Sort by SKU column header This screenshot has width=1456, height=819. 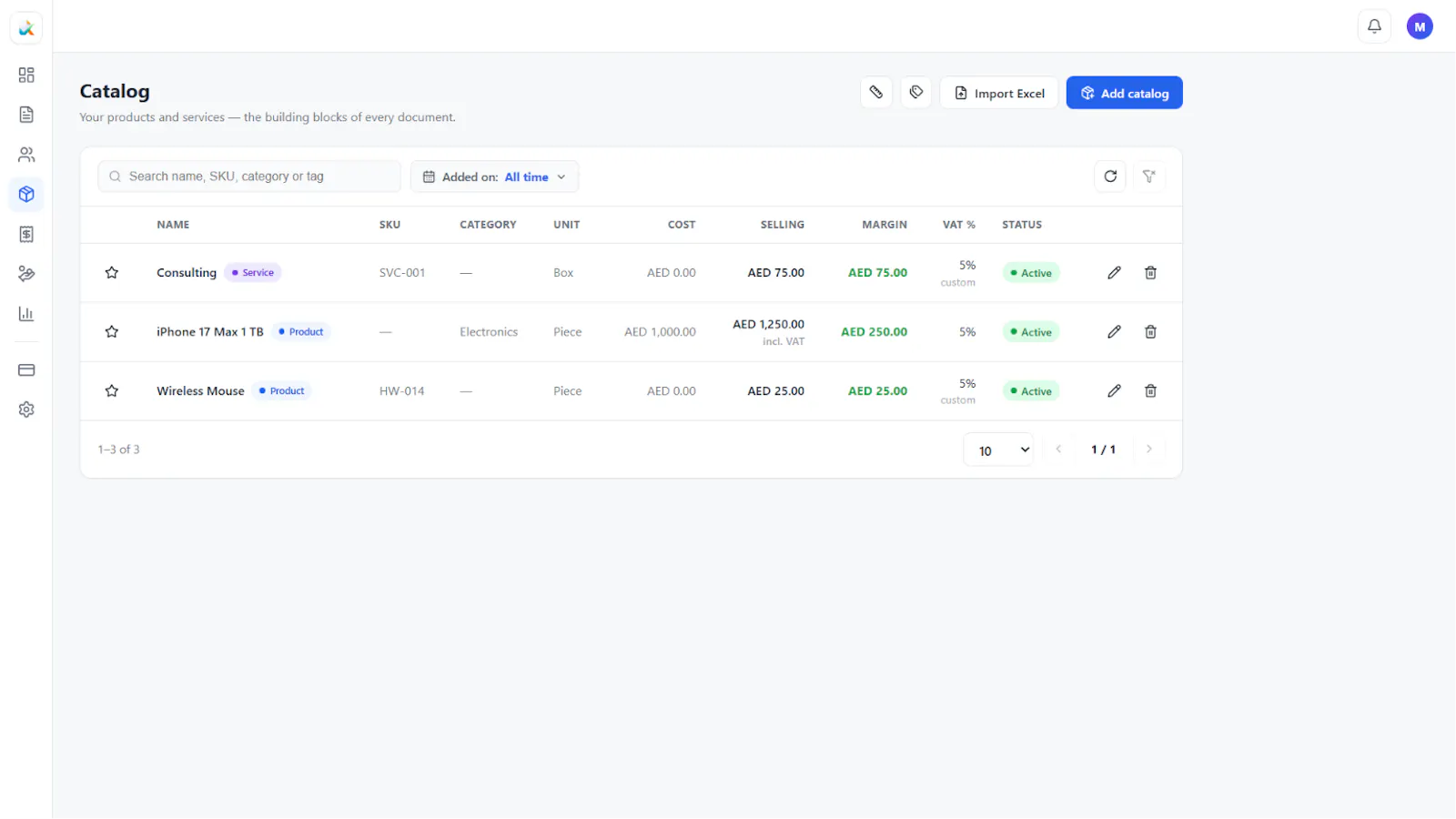(x=389, y=225)
